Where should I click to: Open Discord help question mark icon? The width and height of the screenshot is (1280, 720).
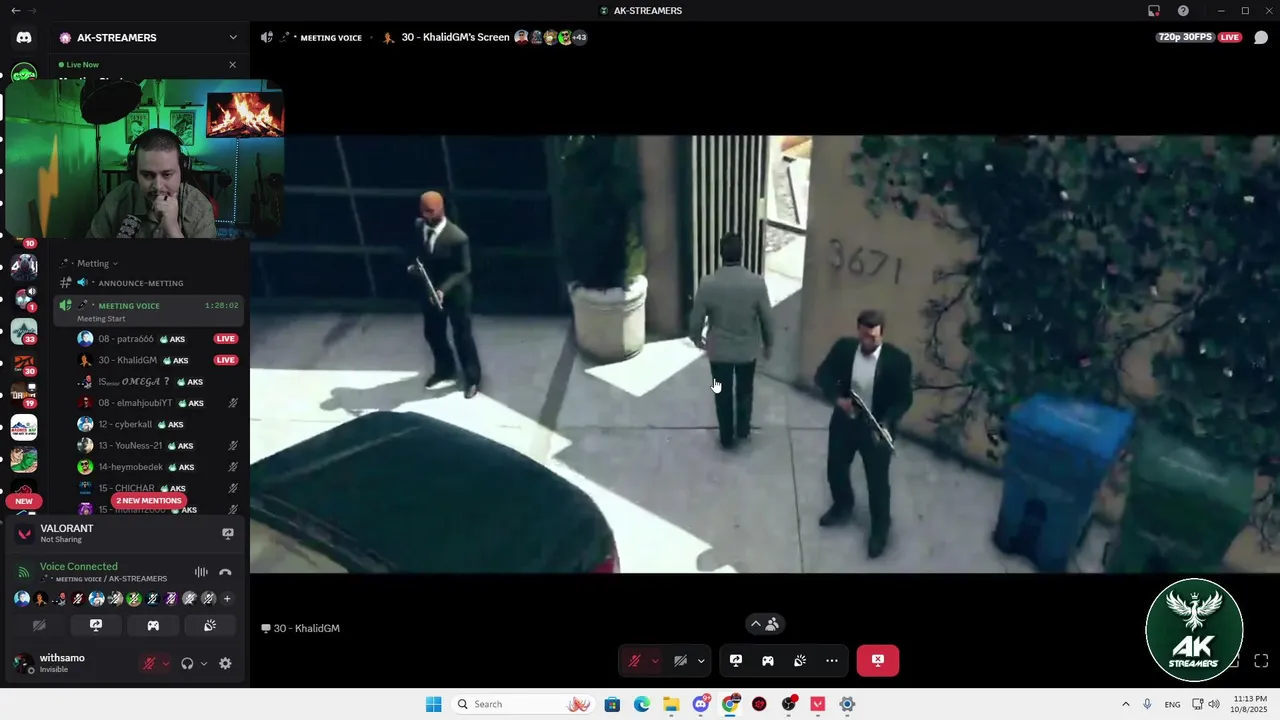1183,10
